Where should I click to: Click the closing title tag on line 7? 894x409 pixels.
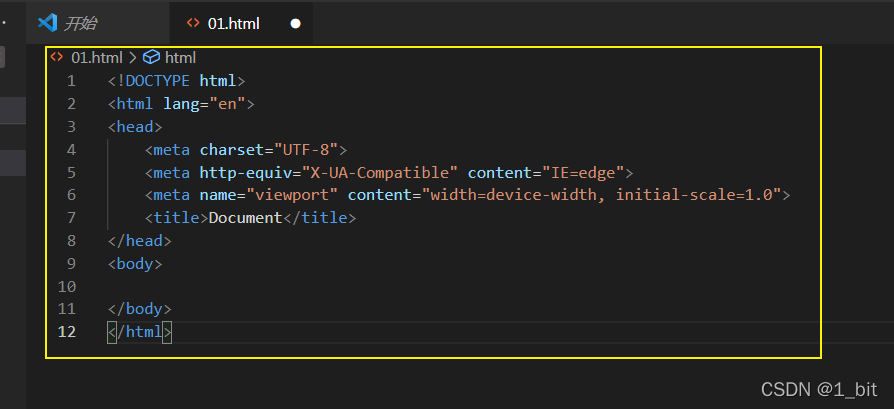(x=320, y=218)
